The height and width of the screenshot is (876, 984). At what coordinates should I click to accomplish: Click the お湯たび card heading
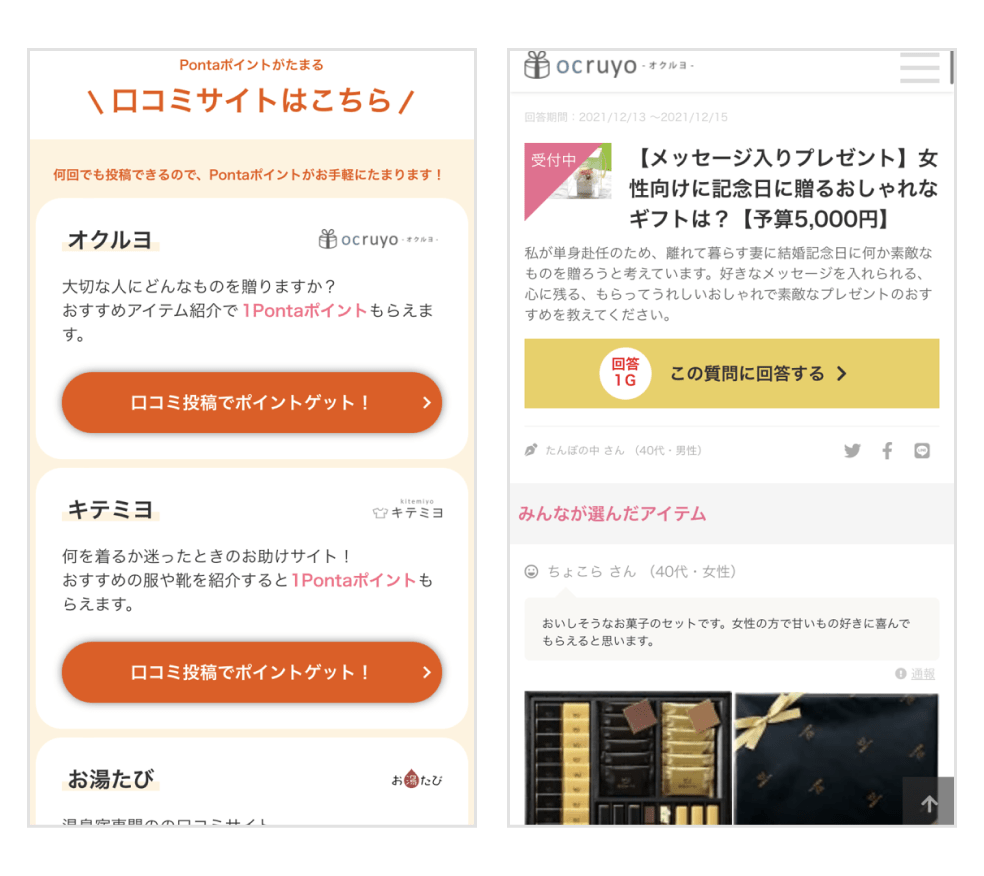pos(110,779)
